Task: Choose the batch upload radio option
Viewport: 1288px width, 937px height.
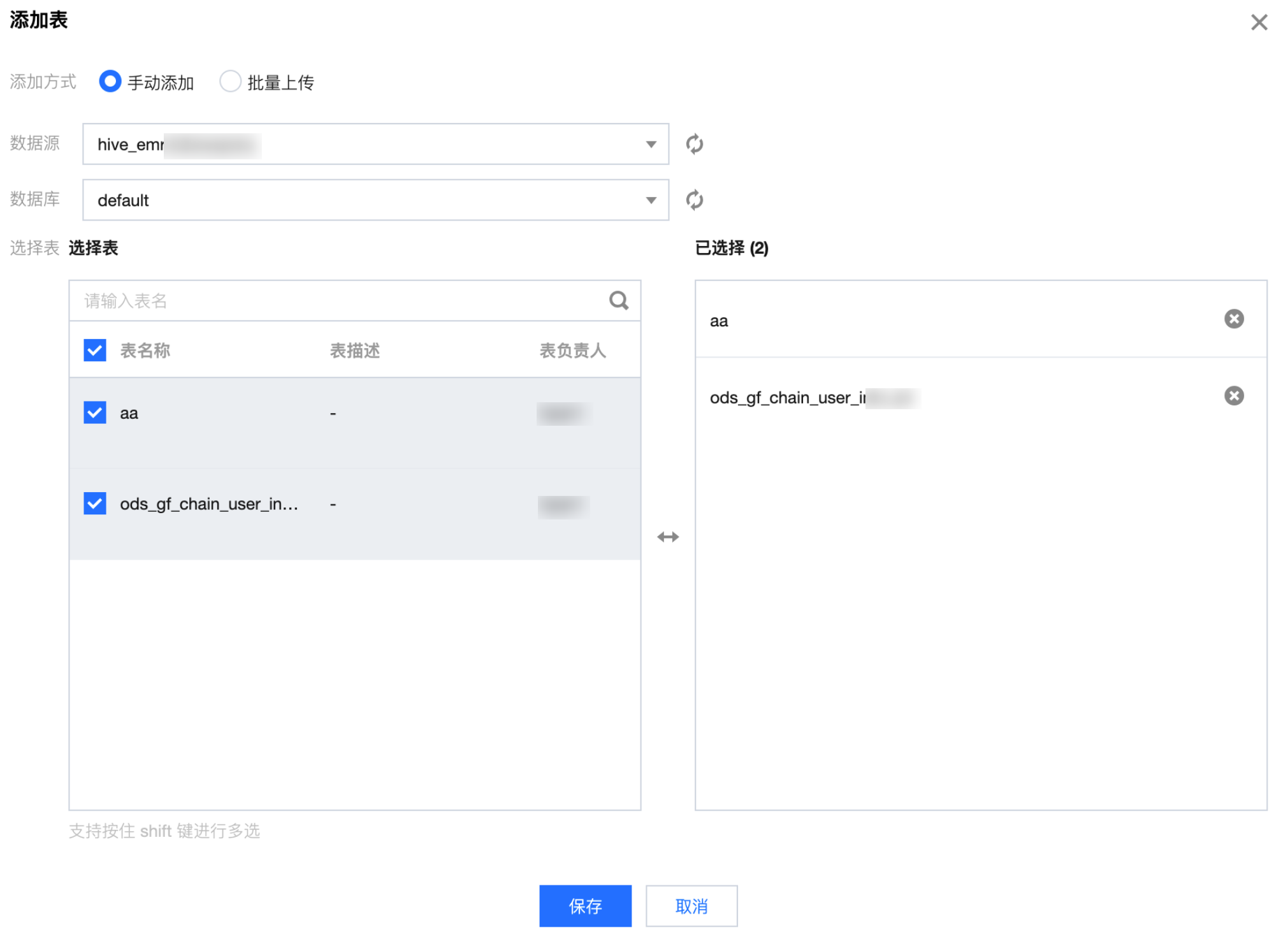Action: tap(230, 82)
